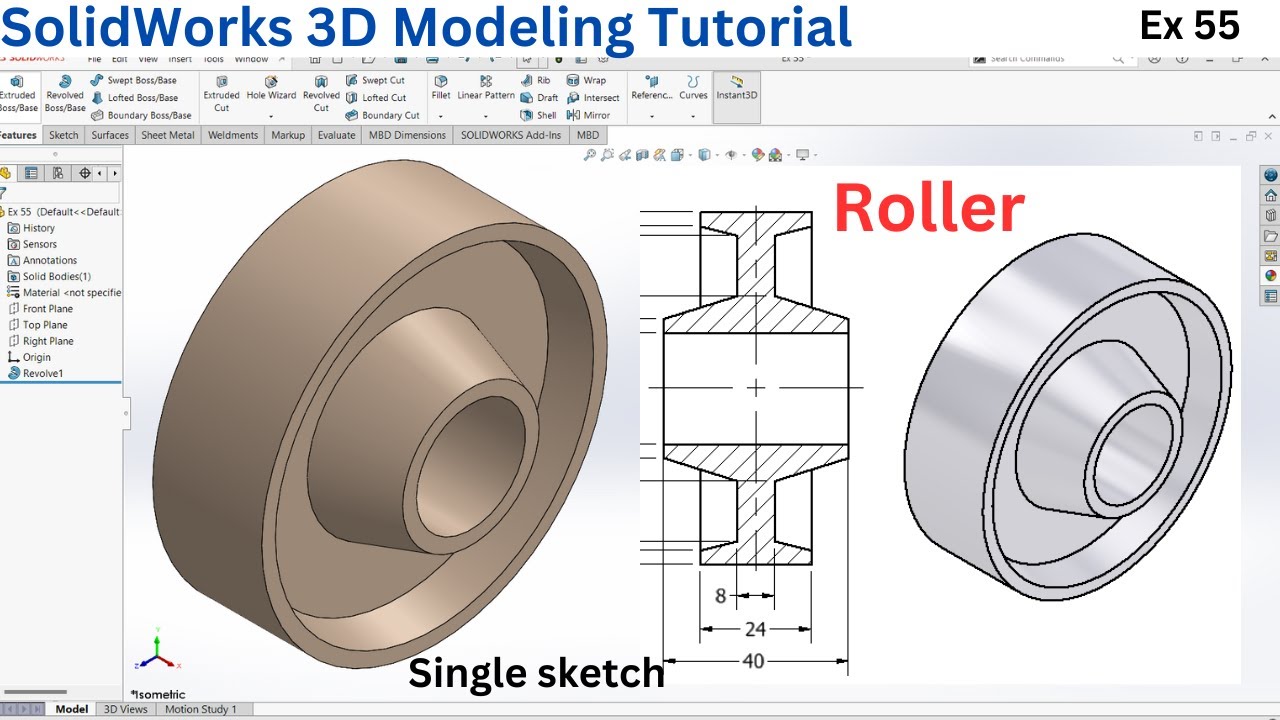Select the Revolved Boss/Base tool
1280x720 pixels.
click(x=65, y=94)
